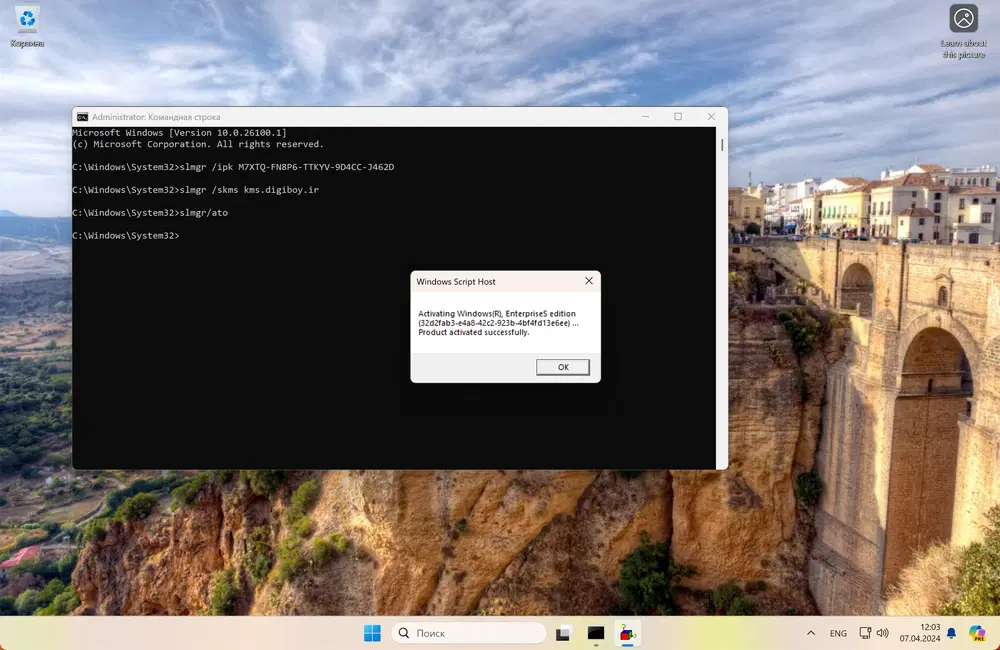Minimize the Command Prompt window

[x=645, y=117]
